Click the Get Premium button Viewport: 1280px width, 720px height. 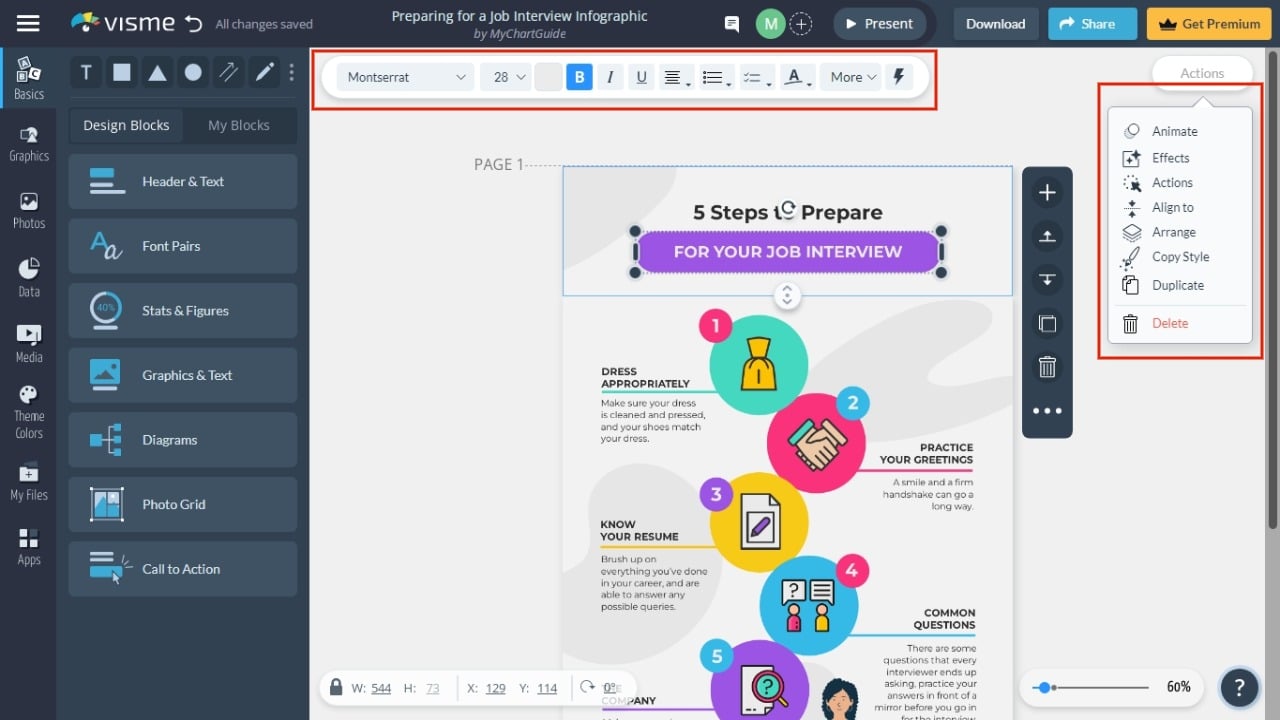(x=1207, y=24)
